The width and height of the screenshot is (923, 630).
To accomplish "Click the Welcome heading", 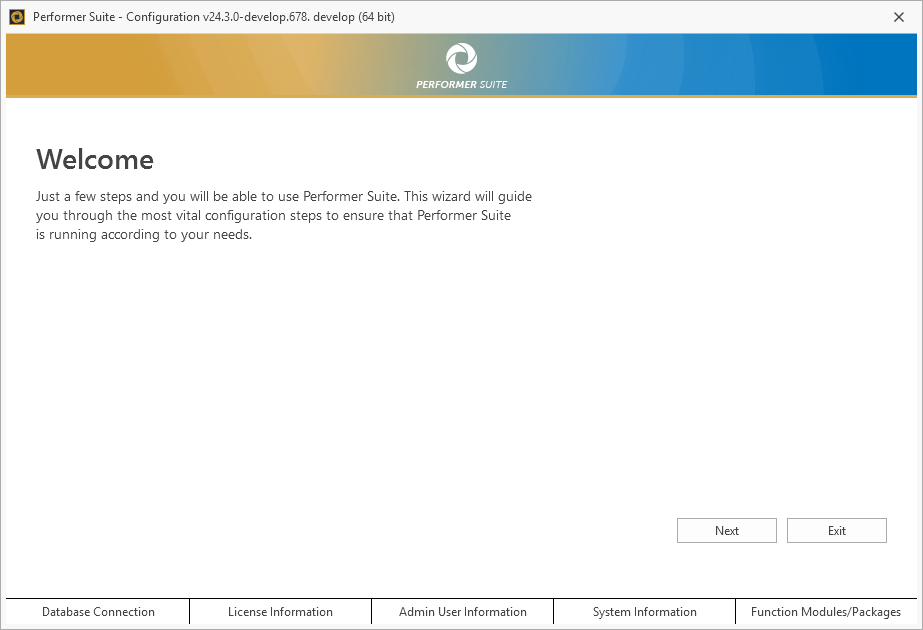I will pos(95,160).
